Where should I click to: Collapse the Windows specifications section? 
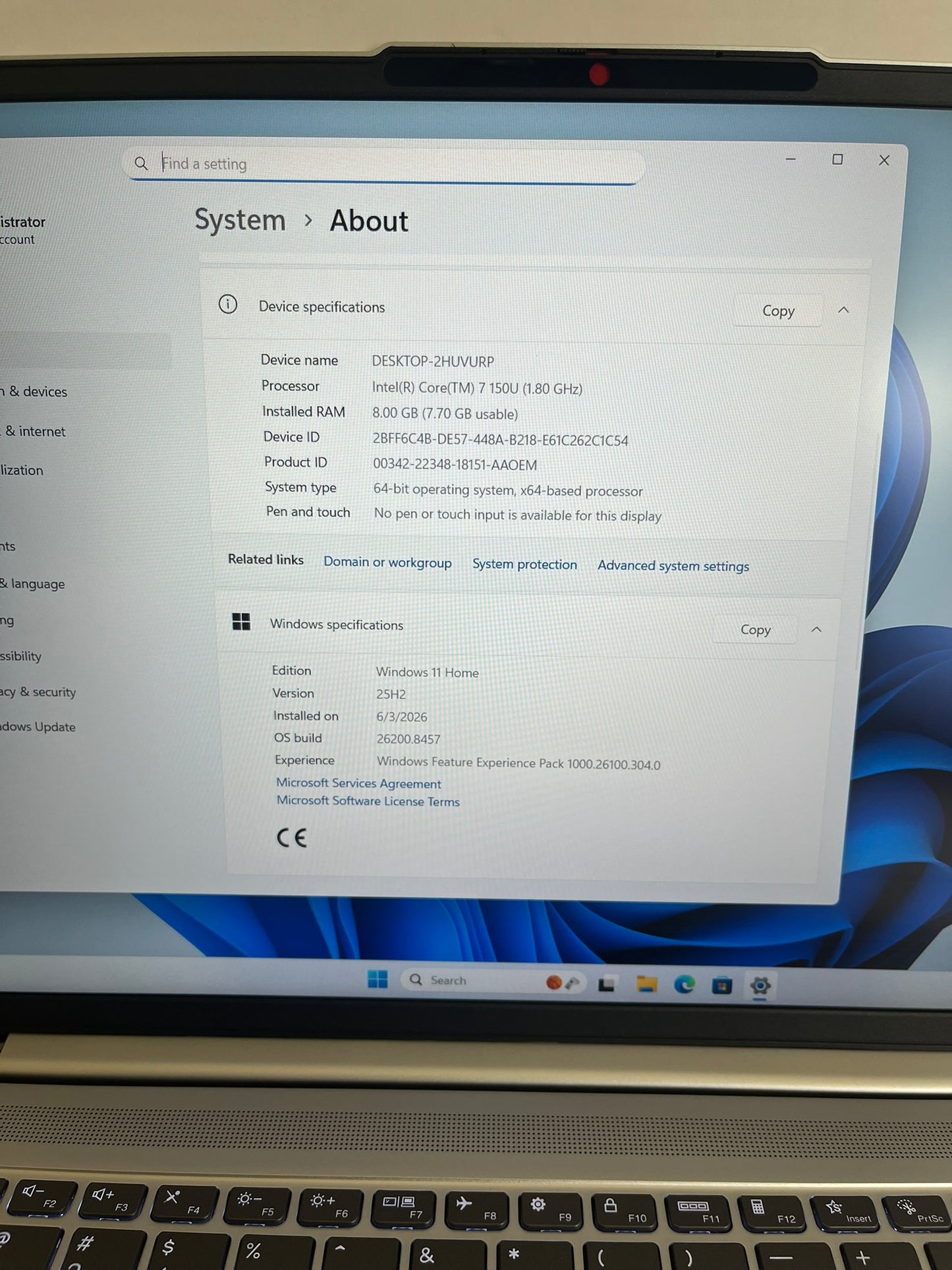pyautogui.click(x=816, y=629)
